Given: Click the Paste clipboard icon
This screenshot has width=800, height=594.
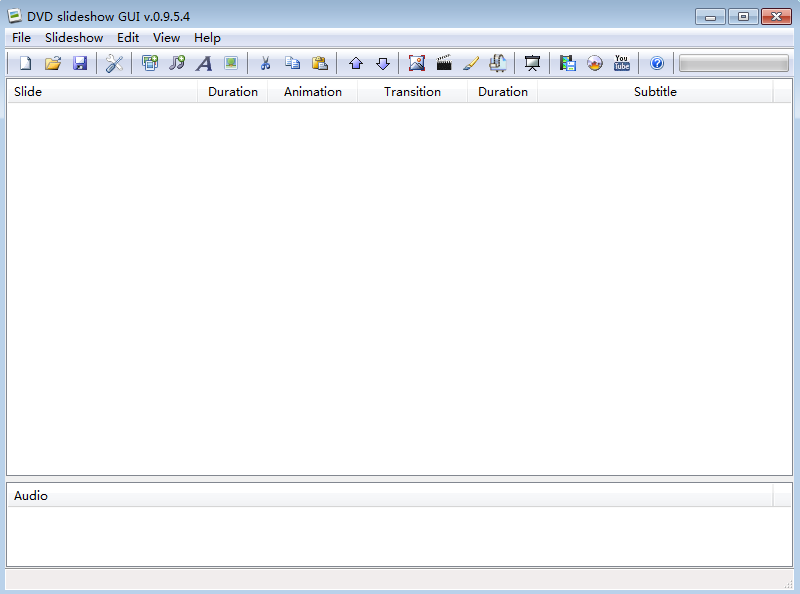Looking at the screenshot, I should click(x=320, y=63).
